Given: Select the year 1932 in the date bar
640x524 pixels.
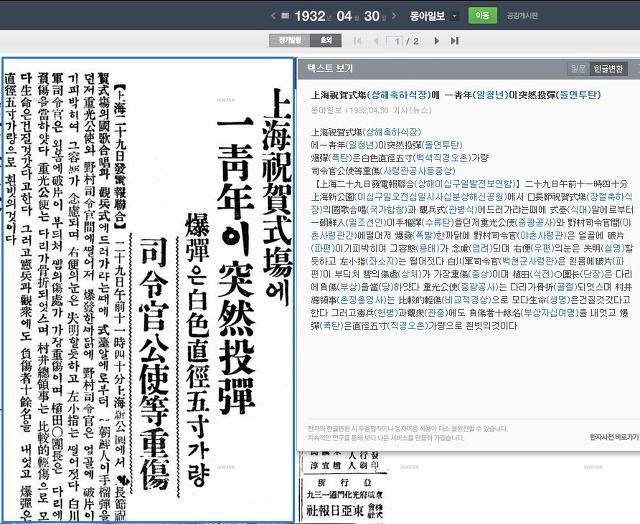Looking at the screenshot, I should tap(310, 16).
